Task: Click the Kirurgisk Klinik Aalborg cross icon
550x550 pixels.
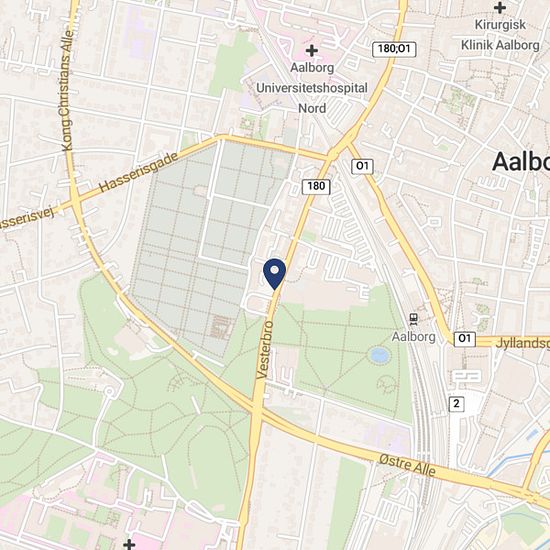Action: click(500, 8)
